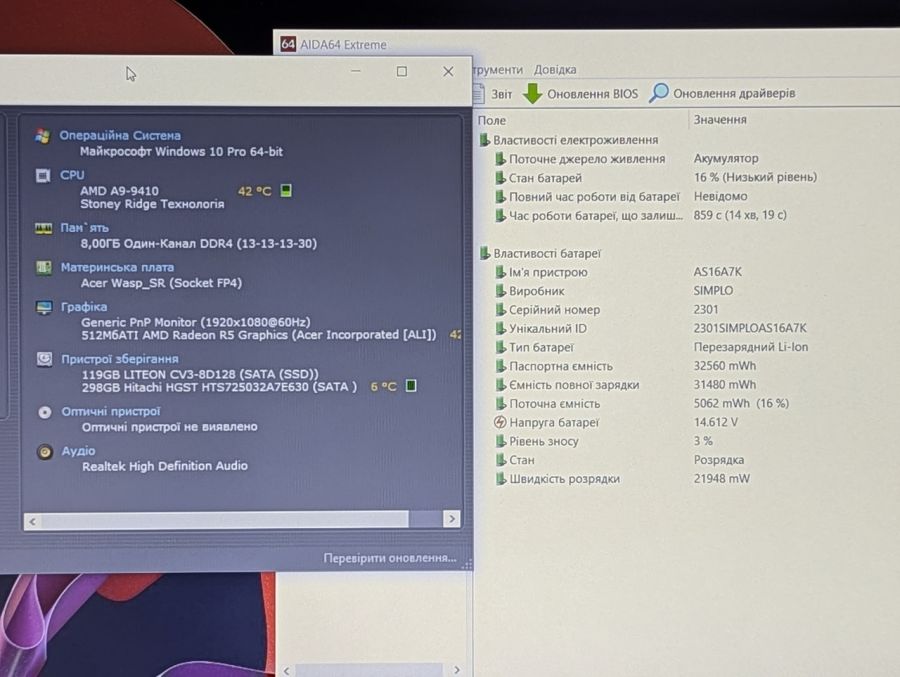Click the disc icon beside Оптичні пристрої
Viewport: 900px width, 677px height.
pyautogui.click(x=45, y=412)
